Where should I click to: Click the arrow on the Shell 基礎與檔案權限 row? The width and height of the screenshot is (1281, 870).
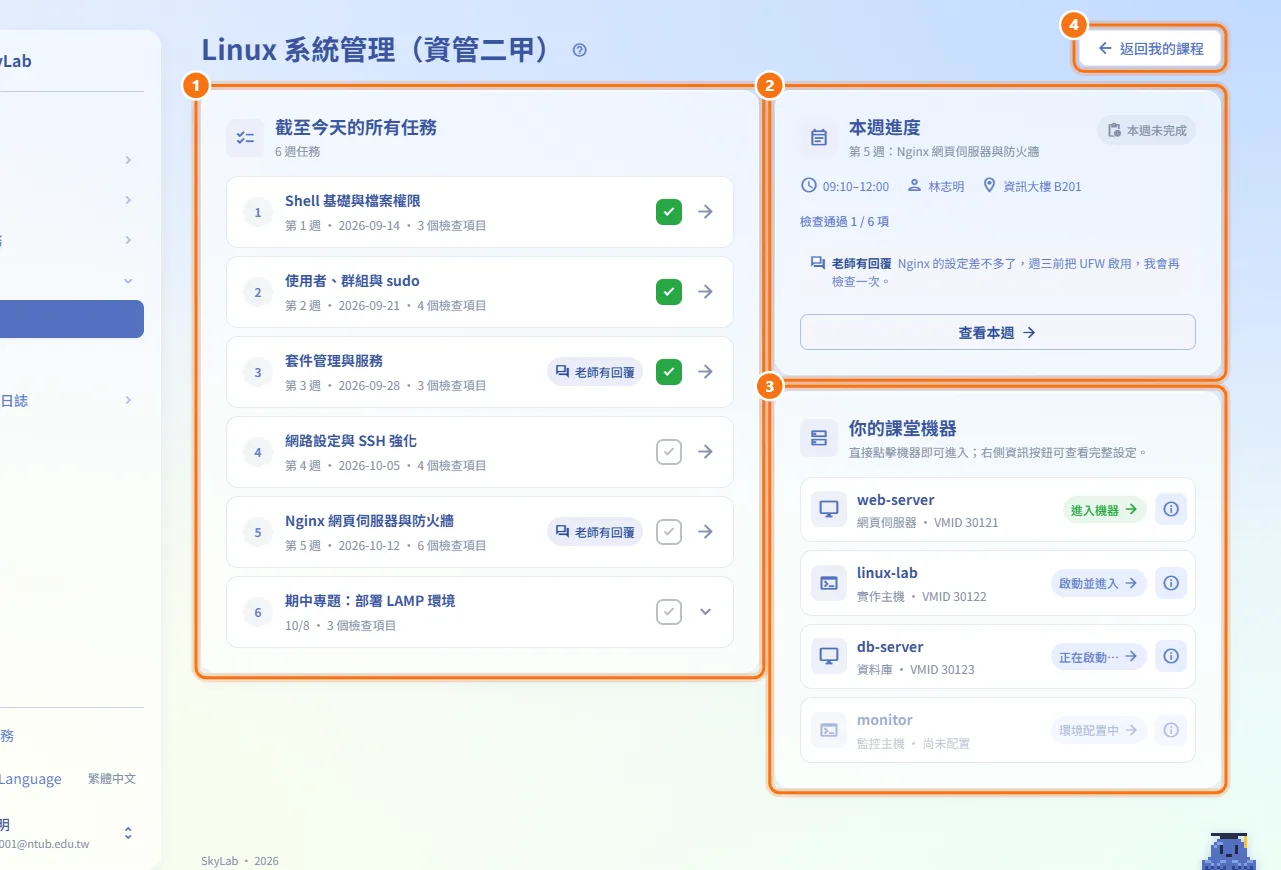point(706,212)
